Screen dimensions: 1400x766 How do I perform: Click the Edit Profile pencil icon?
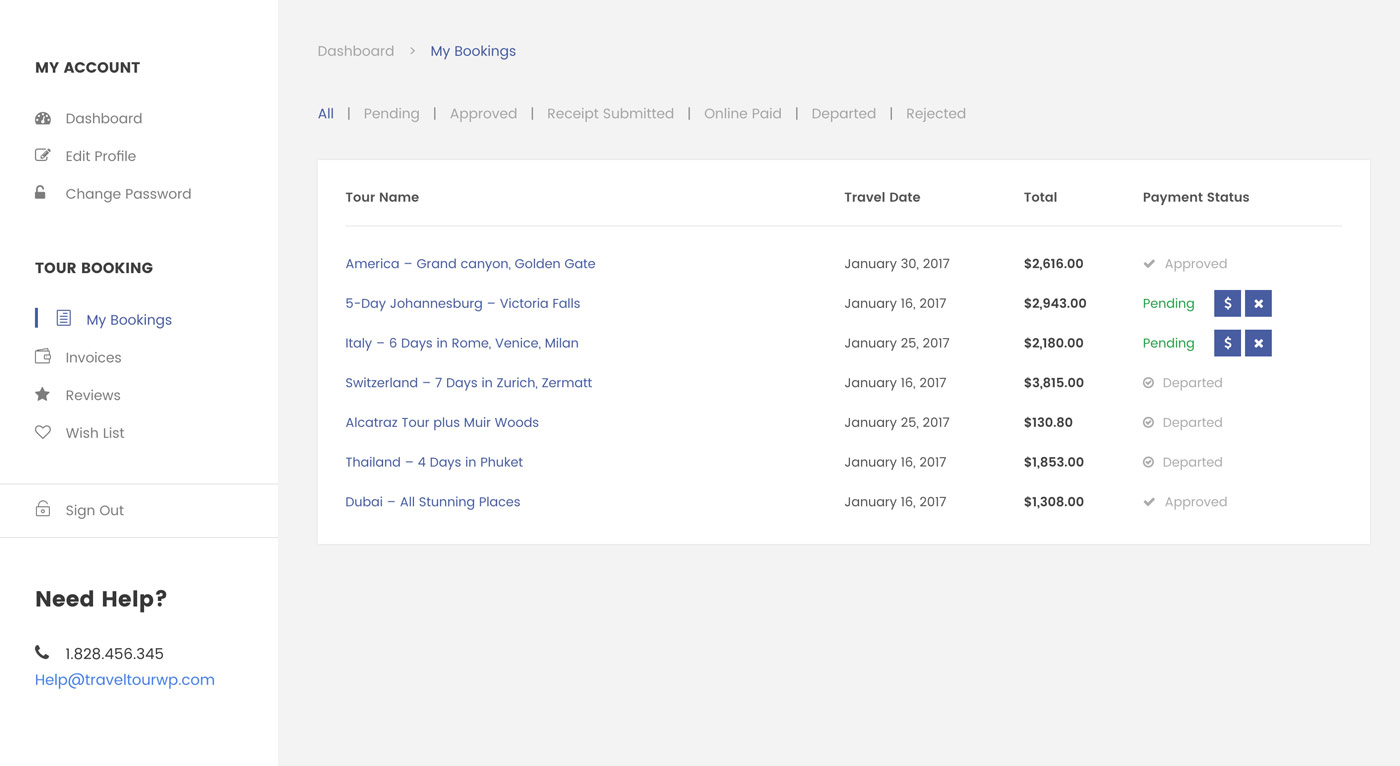coord(43,156)
